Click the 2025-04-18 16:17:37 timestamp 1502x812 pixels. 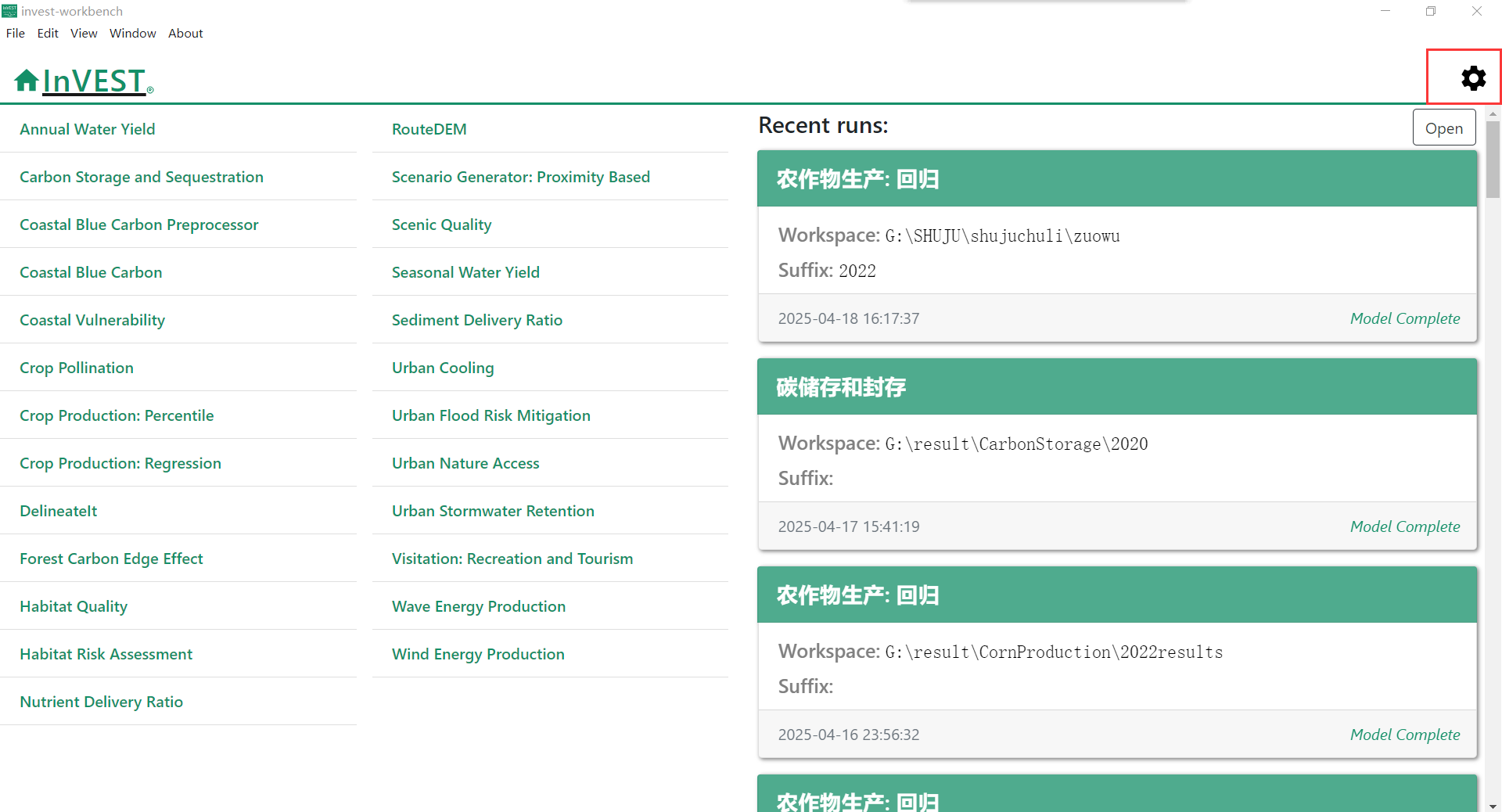pyautogui.click(x=849, y=318)
